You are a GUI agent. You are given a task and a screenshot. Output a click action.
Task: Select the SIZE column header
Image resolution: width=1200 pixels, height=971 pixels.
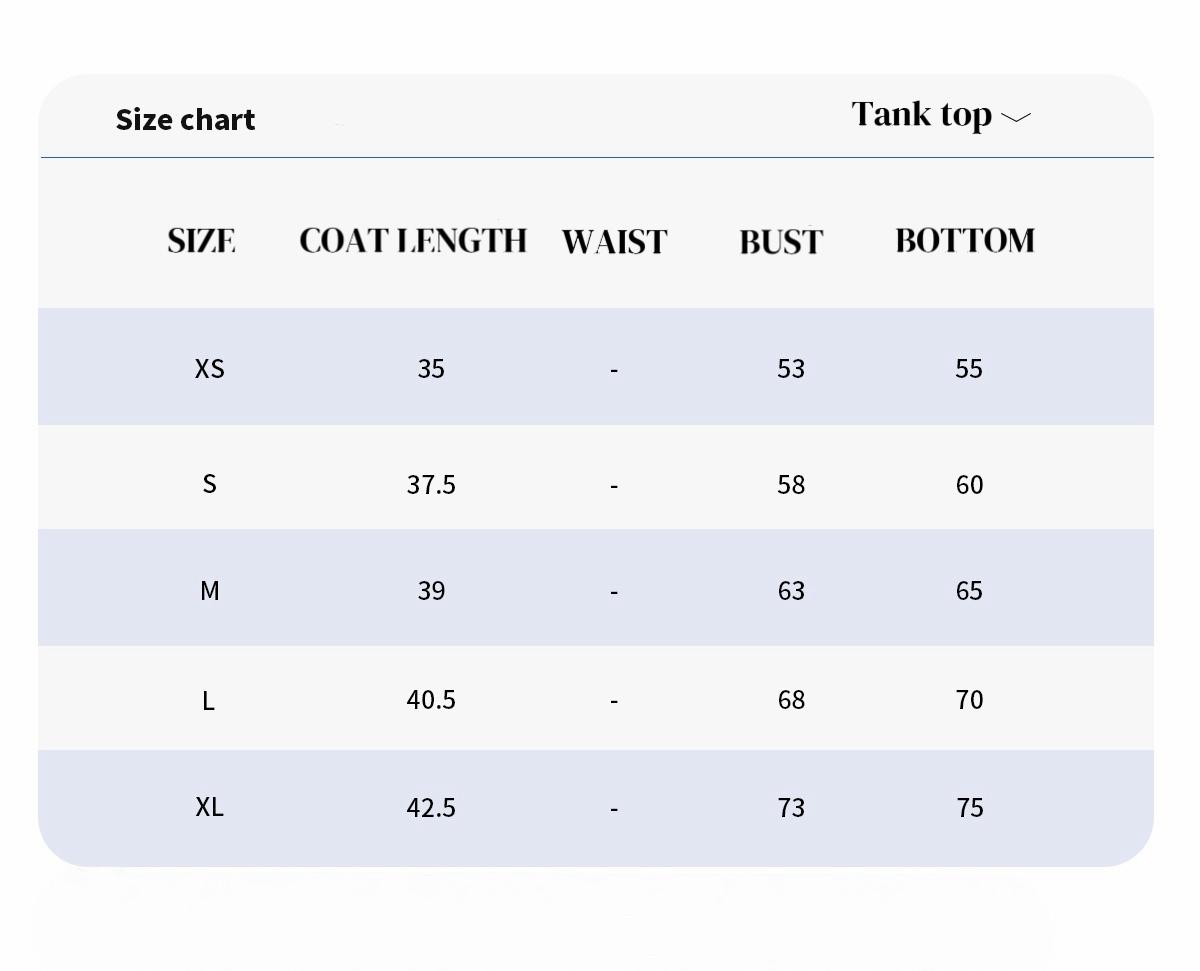point(201,241)
